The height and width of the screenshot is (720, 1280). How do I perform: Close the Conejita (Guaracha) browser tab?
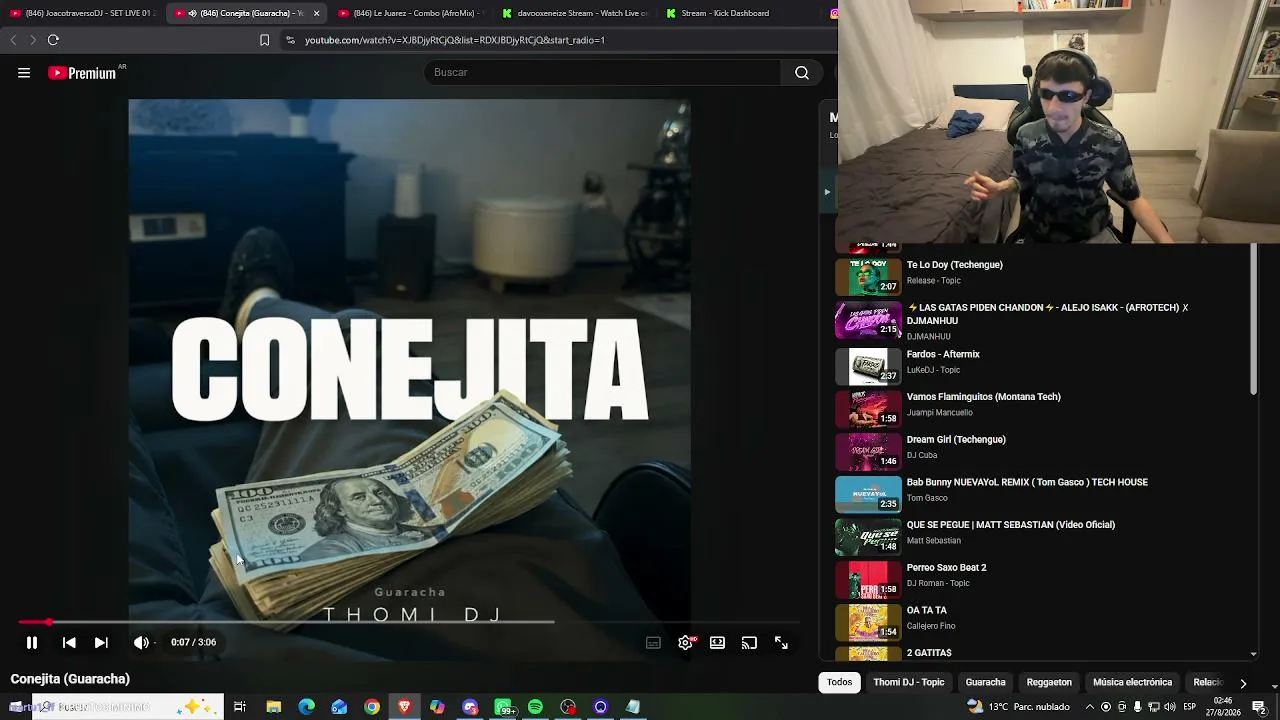316,13
